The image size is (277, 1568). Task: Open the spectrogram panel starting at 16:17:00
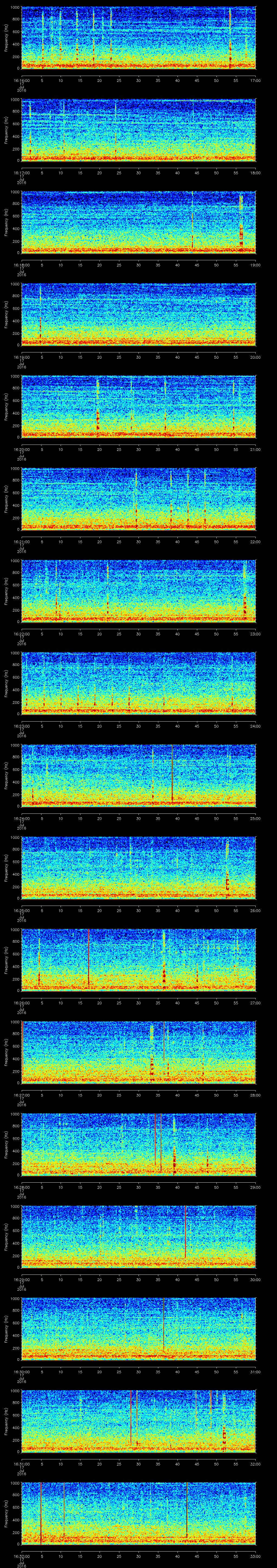[x=139, y=130]
